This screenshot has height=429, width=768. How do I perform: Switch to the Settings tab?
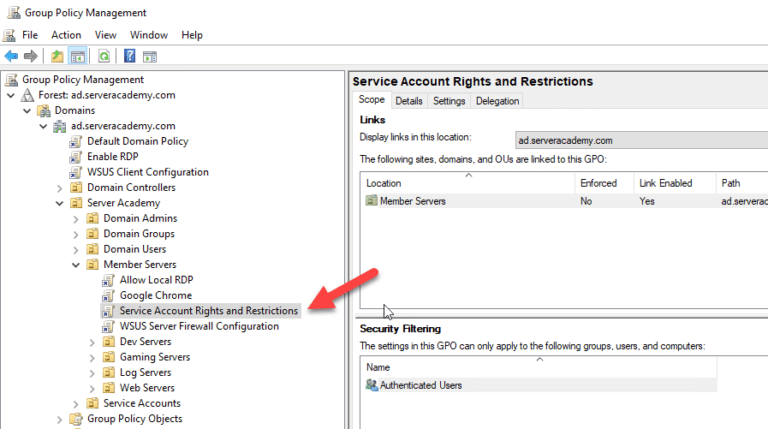[x=449, y=101]
